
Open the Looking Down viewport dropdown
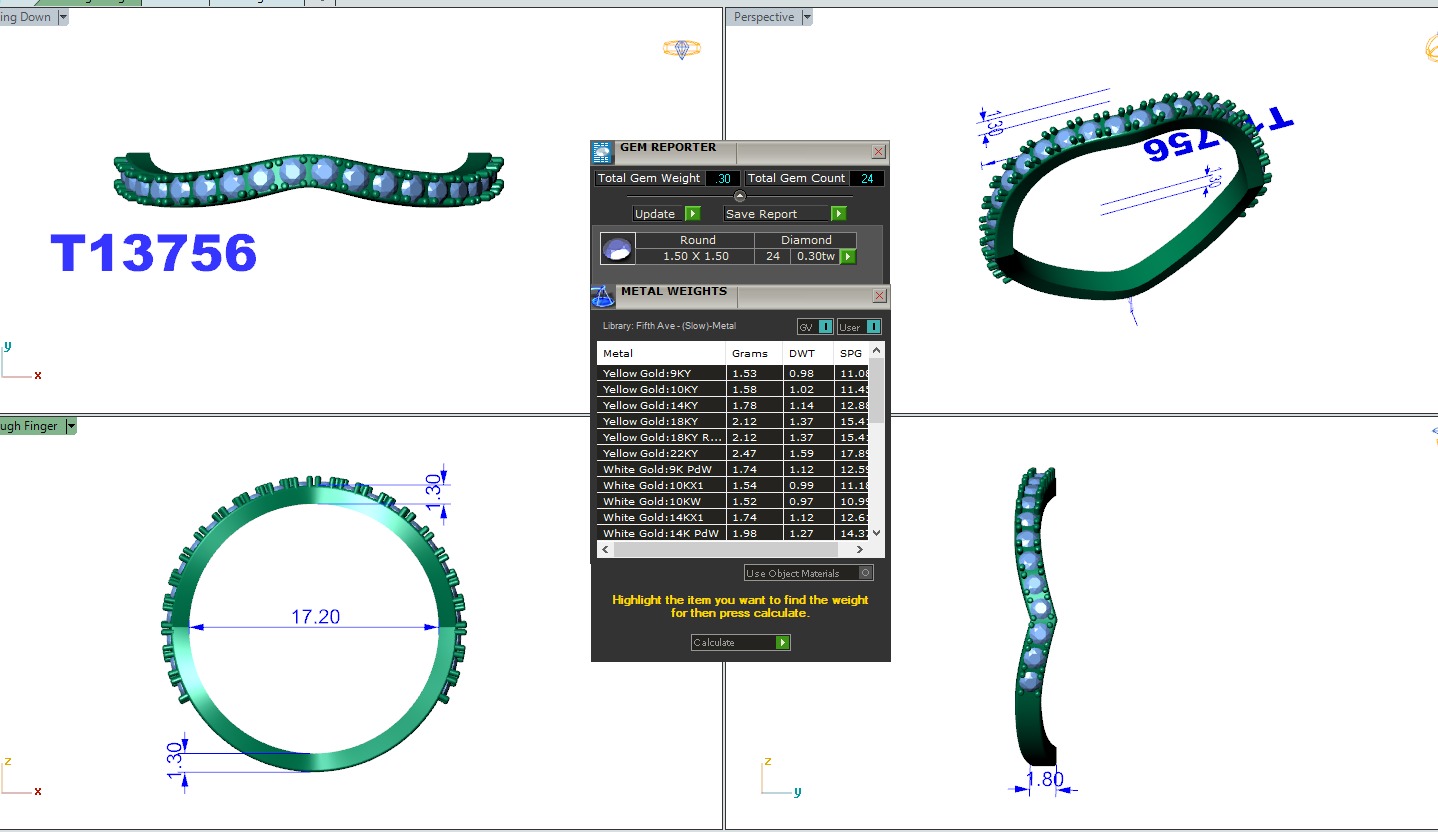(x=63, y=17)
